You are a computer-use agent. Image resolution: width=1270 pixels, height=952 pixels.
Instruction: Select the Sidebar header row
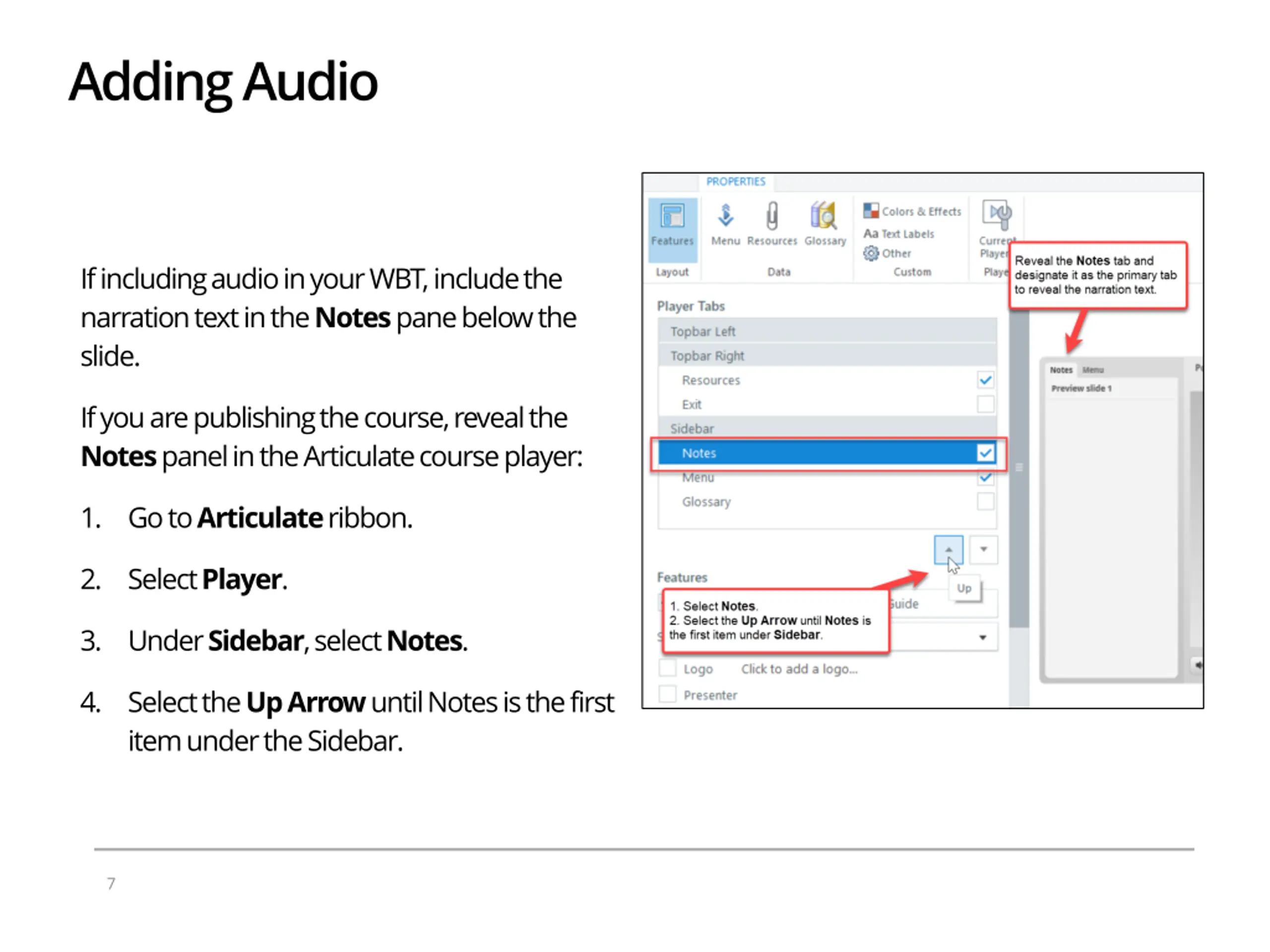827,429
